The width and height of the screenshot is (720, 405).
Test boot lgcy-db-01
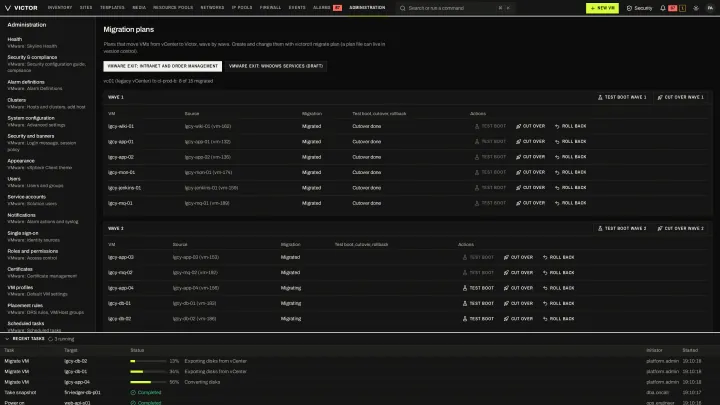(478, 304)
